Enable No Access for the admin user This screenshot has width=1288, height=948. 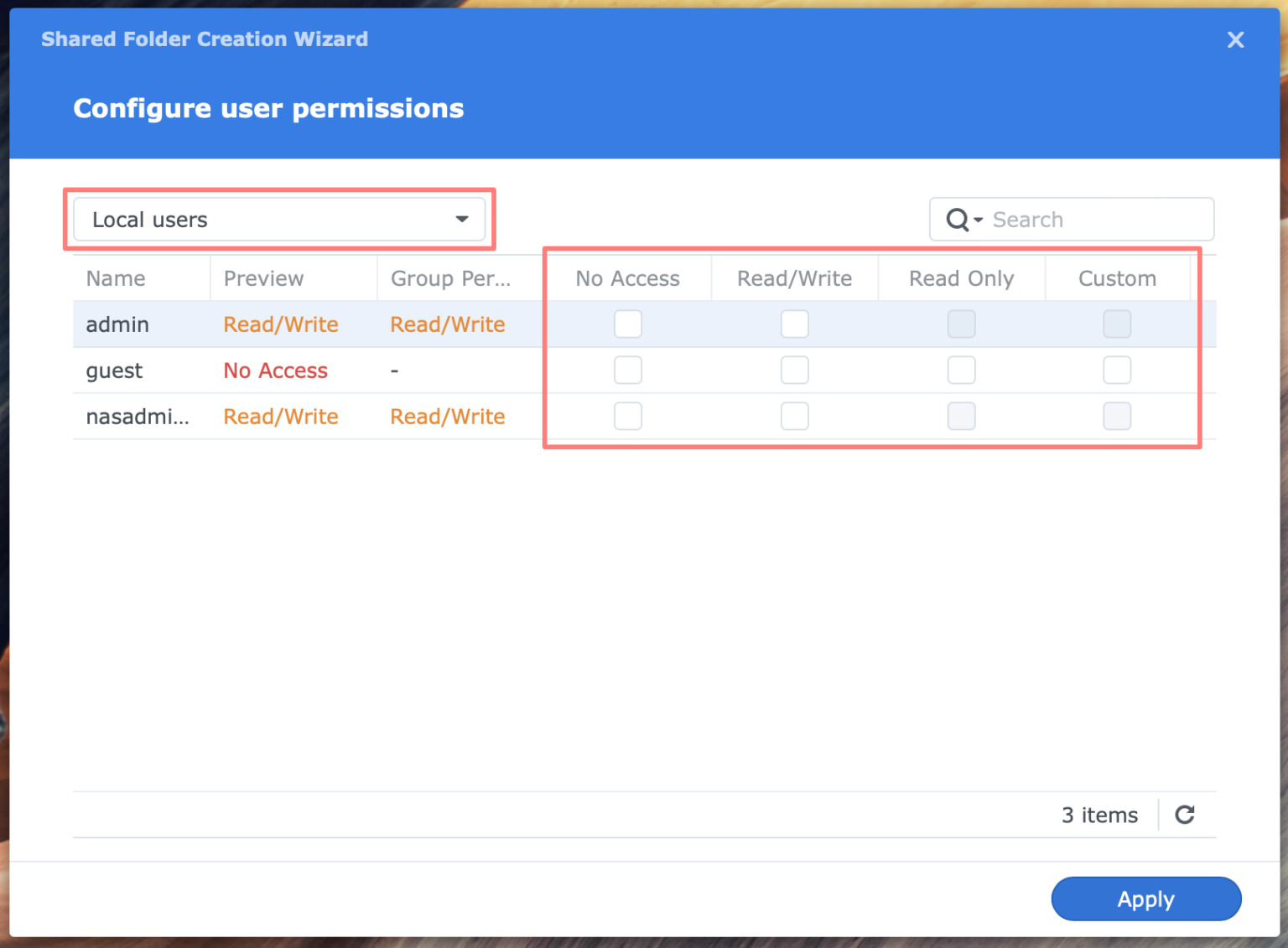627,324
